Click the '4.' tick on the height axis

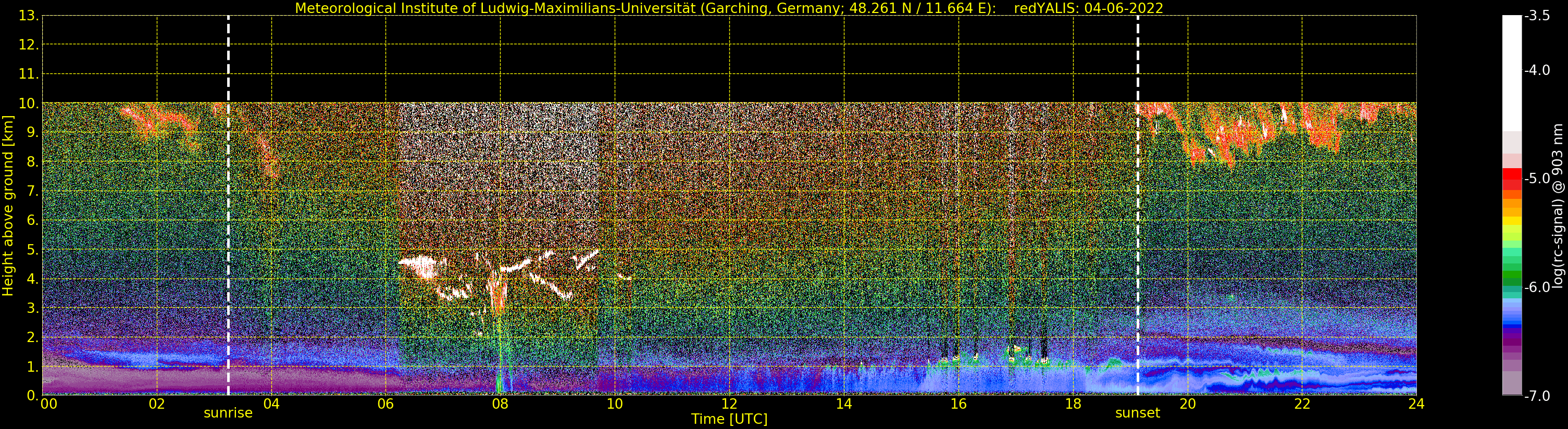[32, 279]
